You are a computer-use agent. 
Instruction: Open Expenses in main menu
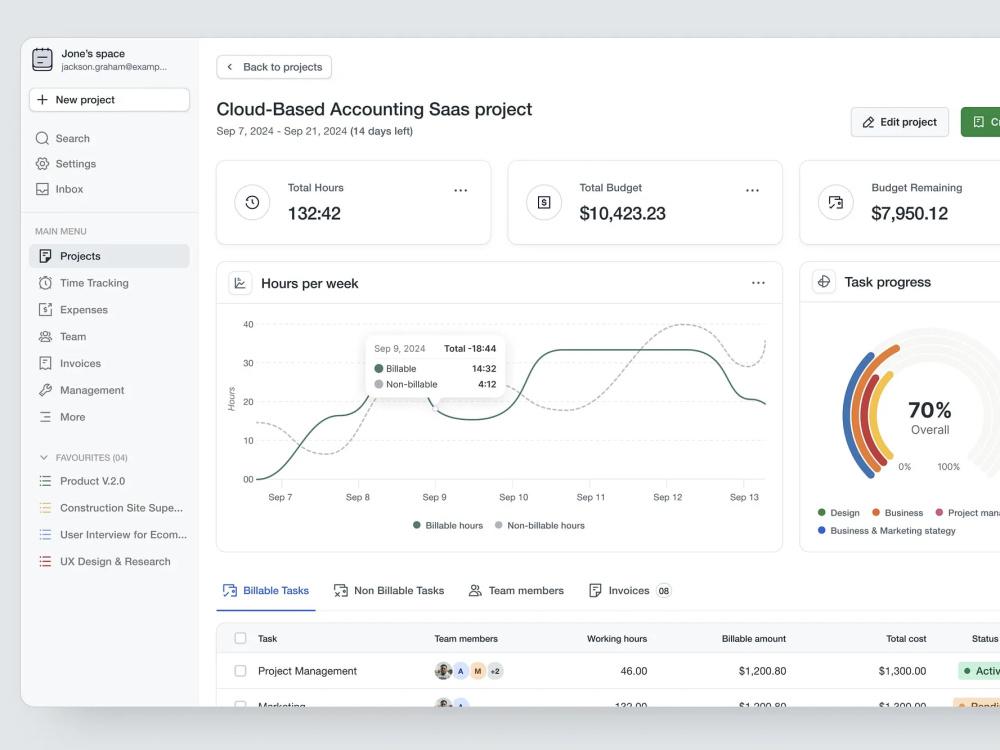point(109,310)
